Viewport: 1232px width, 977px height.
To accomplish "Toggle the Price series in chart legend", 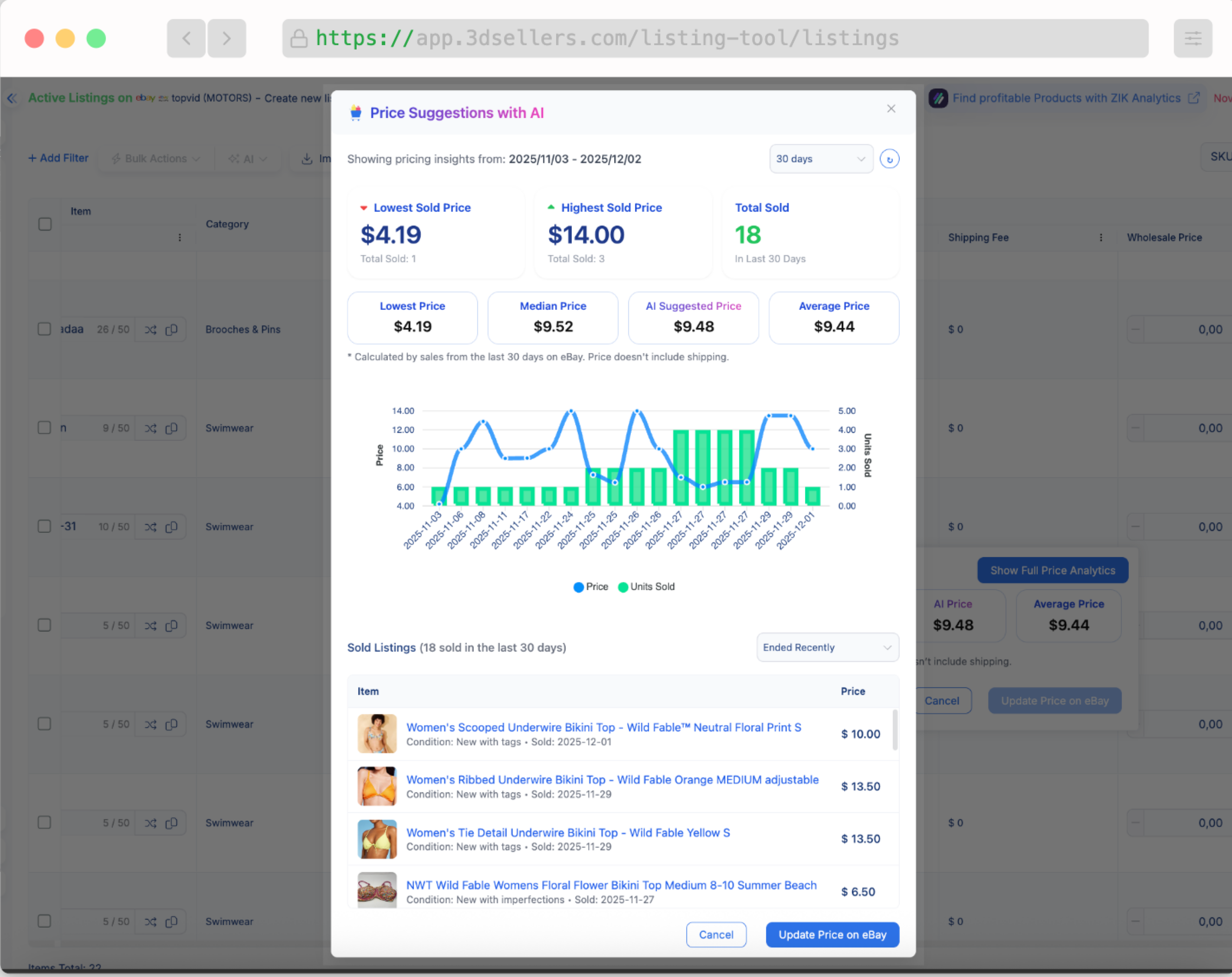I will pyautogui.click(x=591, y=587).
